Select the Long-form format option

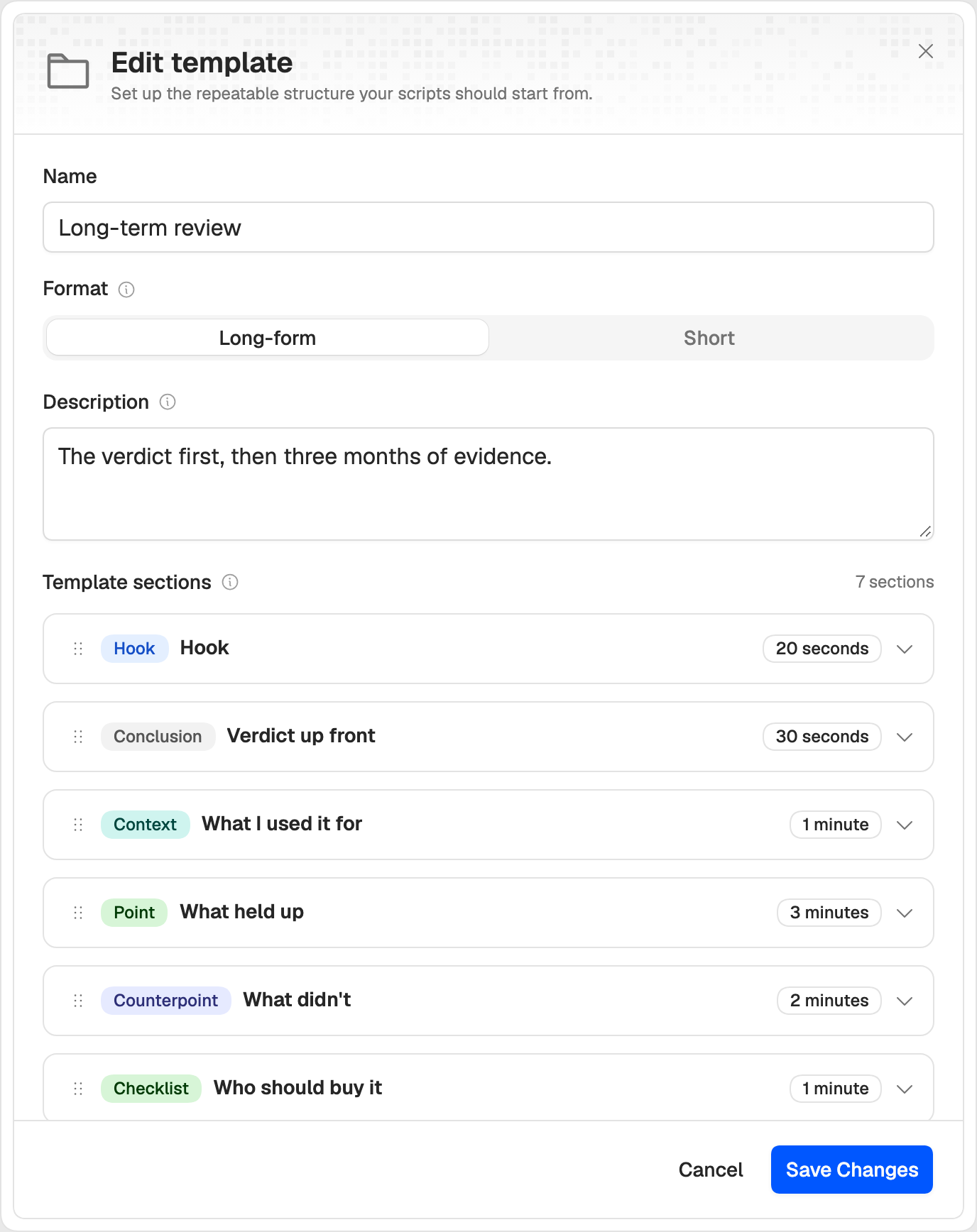point(268,338)
